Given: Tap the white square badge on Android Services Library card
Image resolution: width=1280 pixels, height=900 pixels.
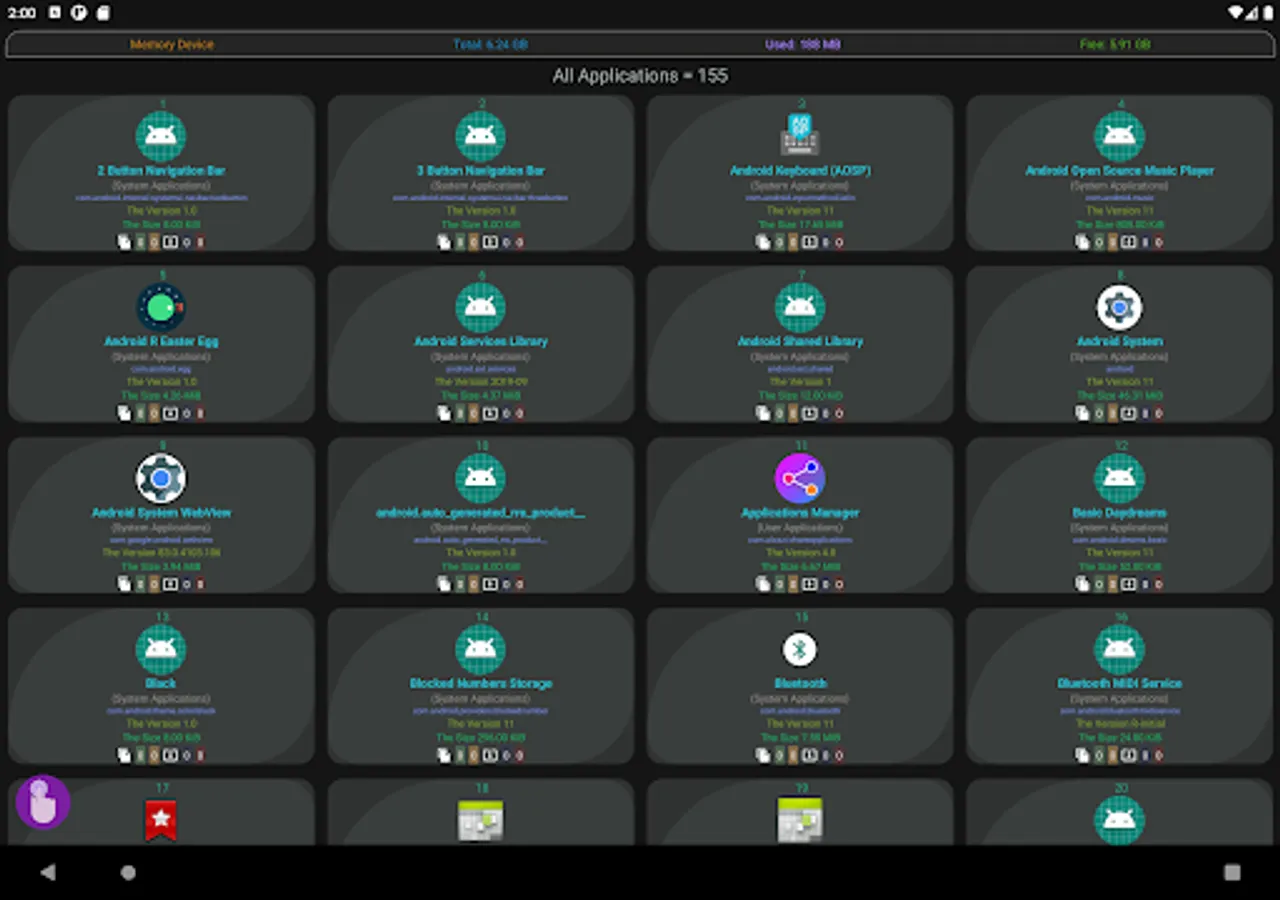Looking at the screenshot, I should pyautogui.click(x=491, y=413).
